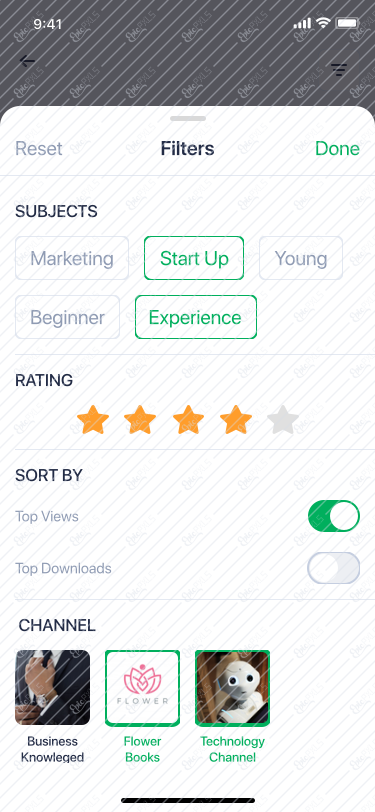Screen dimensions: 375x812
Task: Set rating to one star
Action: (93, 419)
